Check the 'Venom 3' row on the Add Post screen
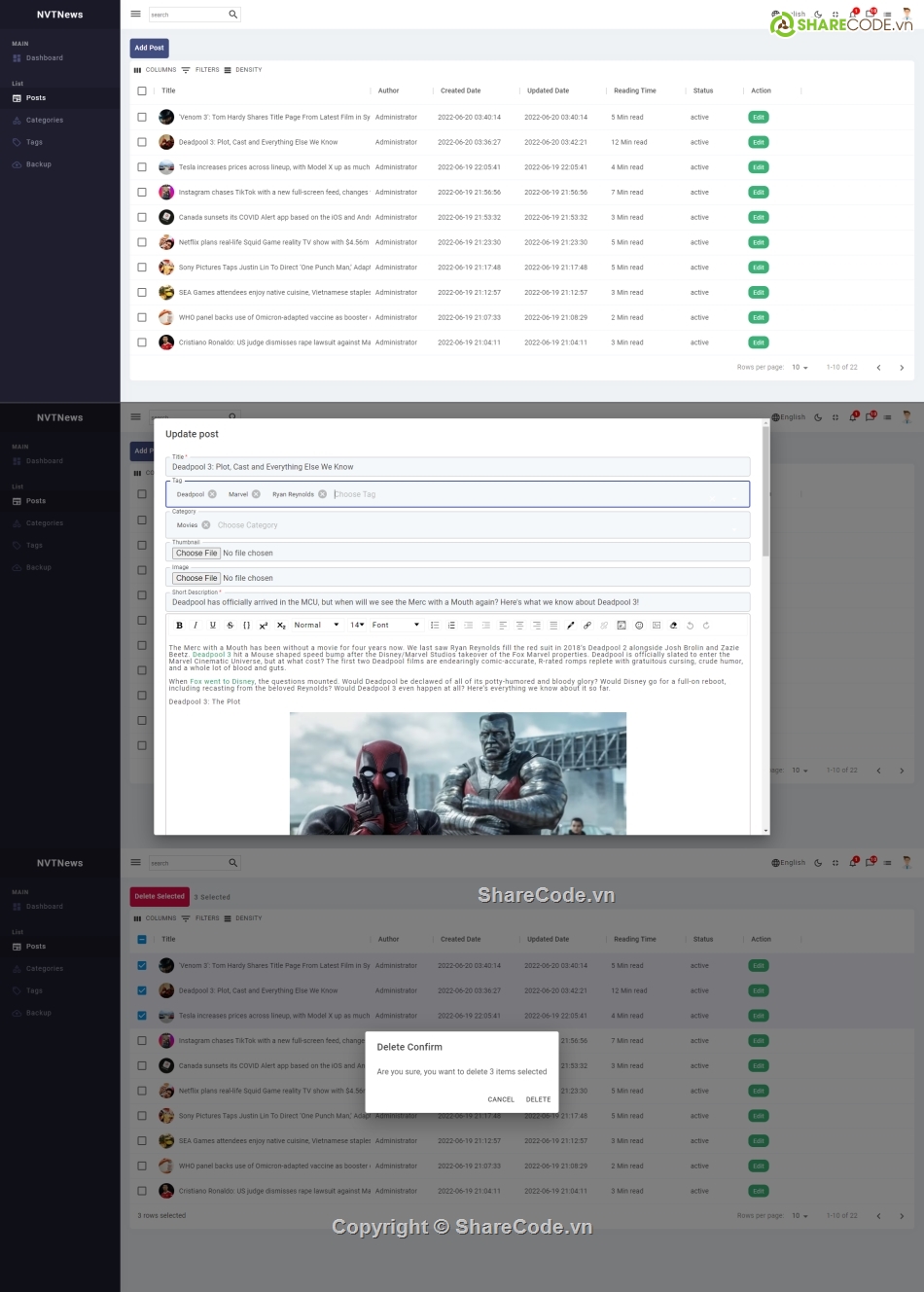Viewport: 924px width, 1292px height. 142,117
